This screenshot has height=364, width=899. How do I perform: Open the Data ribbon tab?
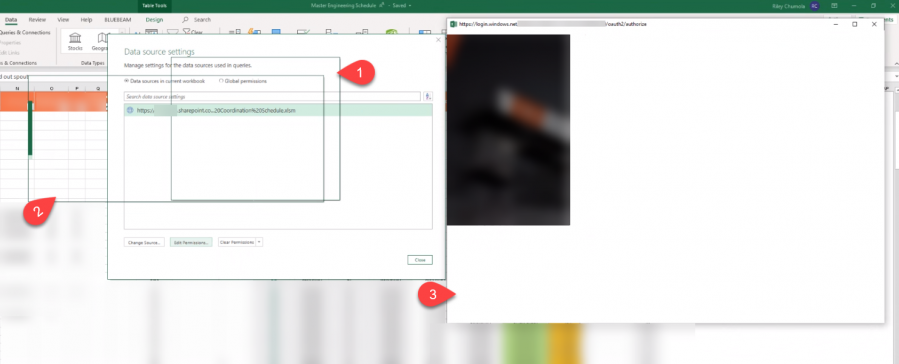[x=11, y=19]
